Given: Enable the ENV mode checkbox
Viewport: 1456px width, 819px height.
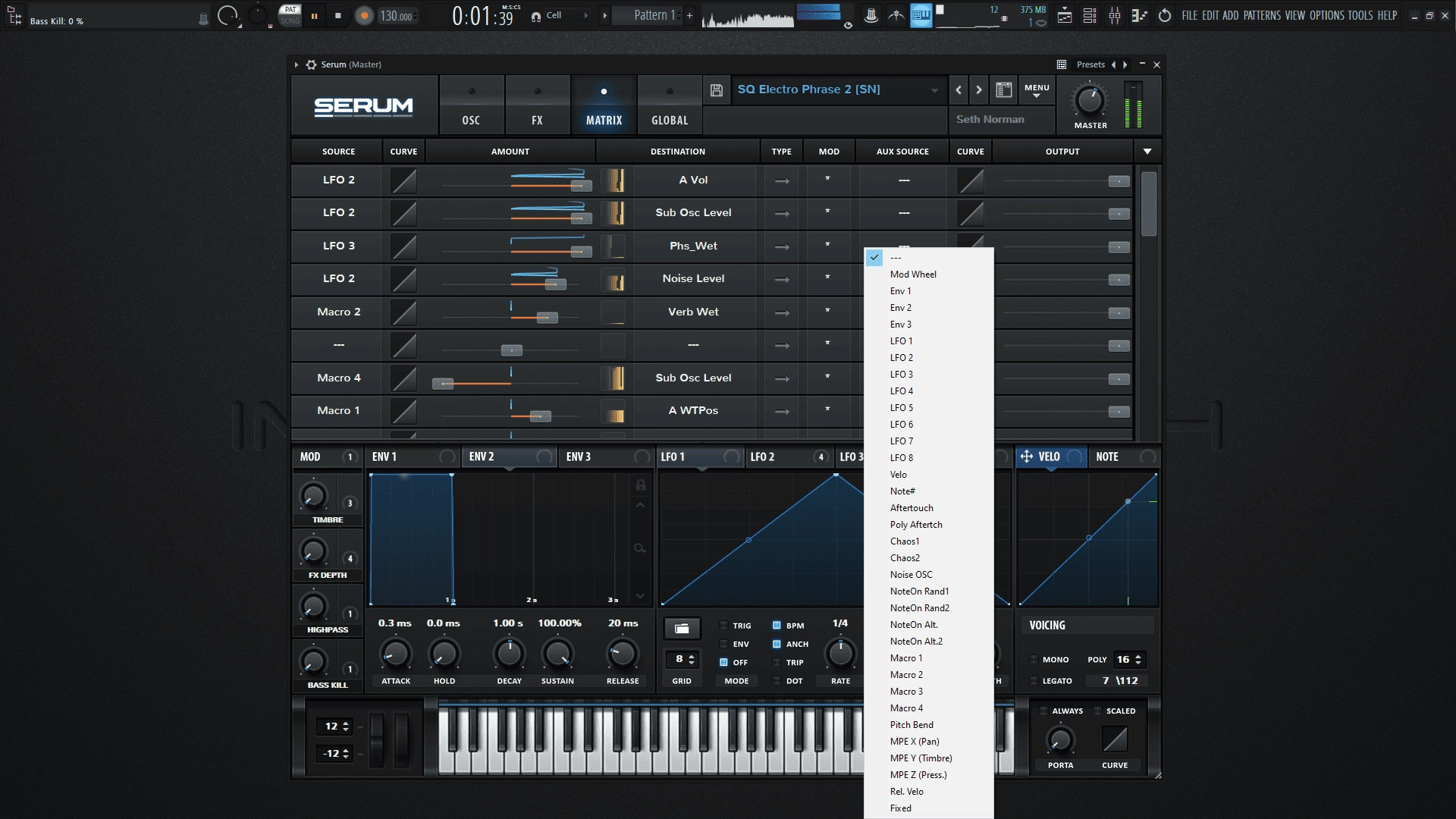Looking at the screenshot, I should [x=724, y=644].
